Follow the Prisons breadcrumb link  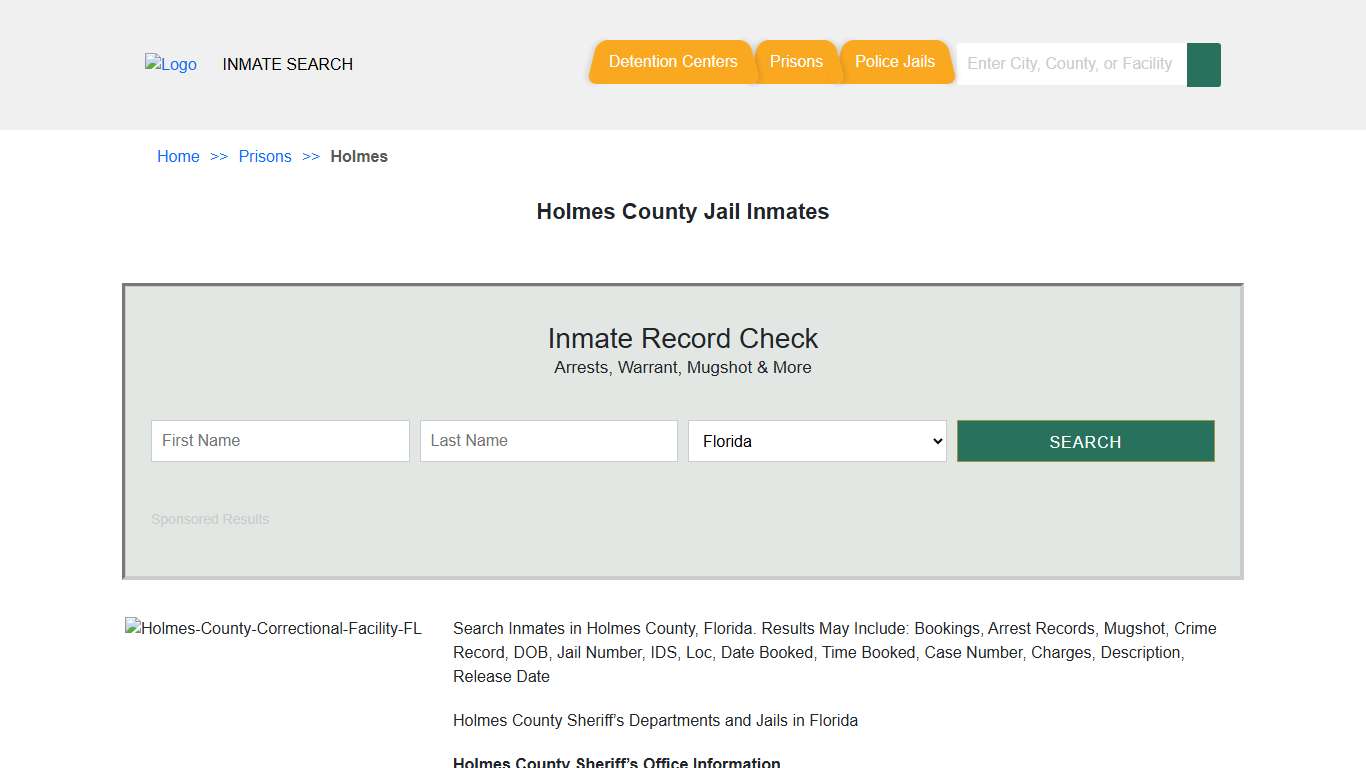265,156
